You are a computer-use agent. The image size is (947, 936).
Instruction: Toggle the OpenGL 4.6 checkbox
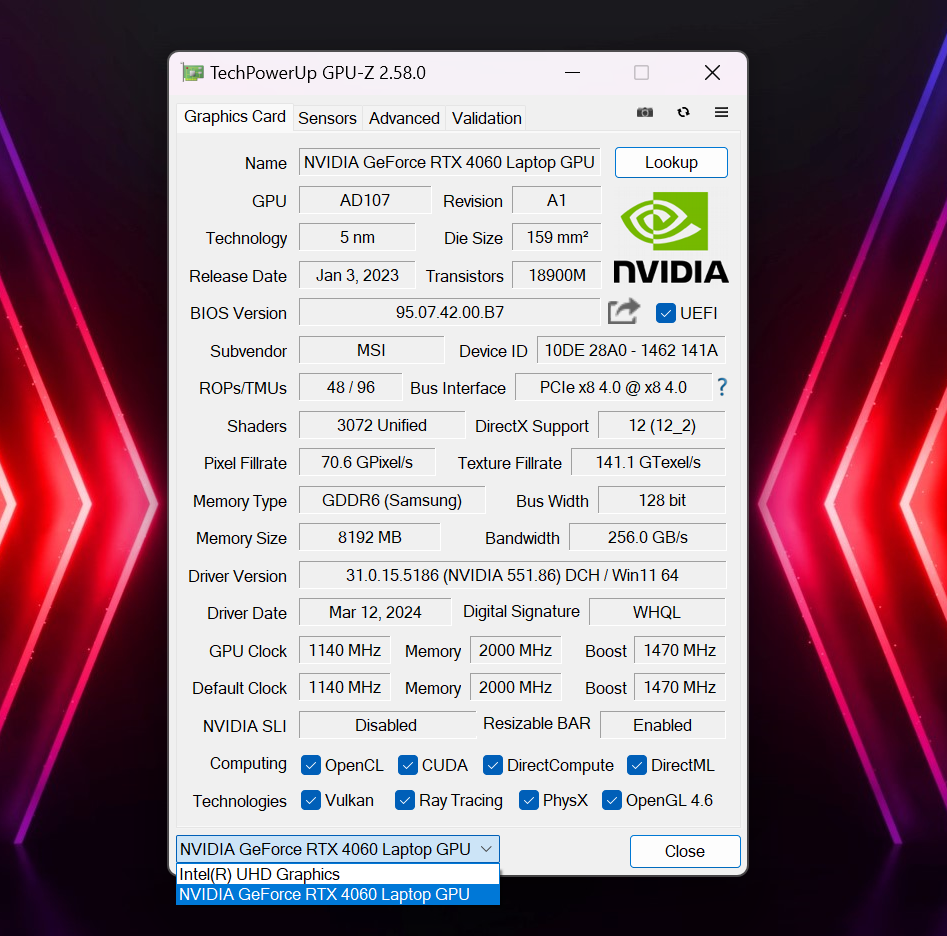coord(612,800)
